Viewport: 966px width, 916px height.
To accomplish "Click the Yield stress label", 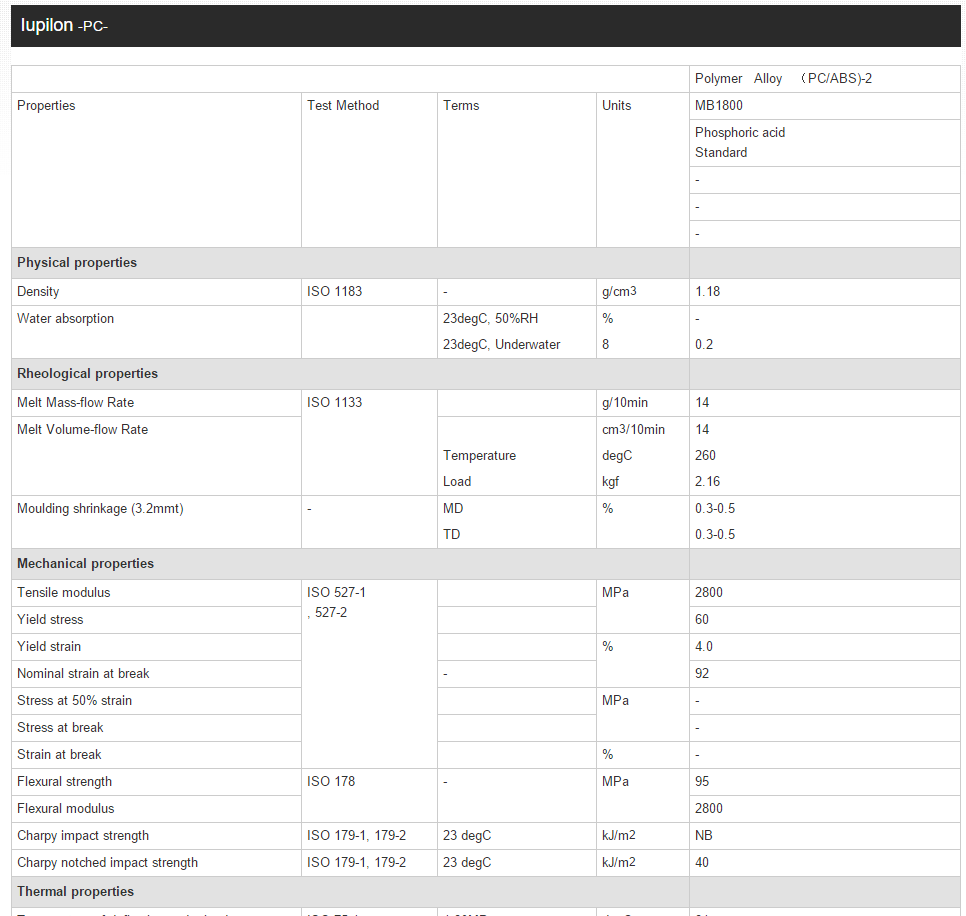I will point(50,619).
